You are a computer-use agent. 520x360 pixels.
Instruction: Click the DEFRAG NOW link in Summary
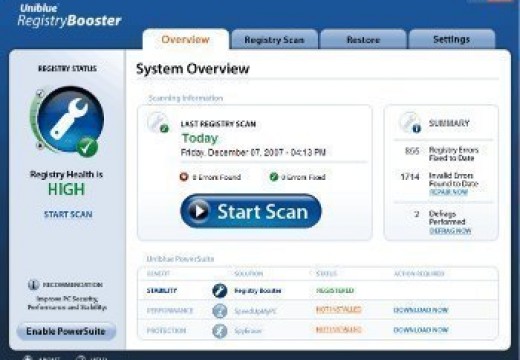[450, 231]
